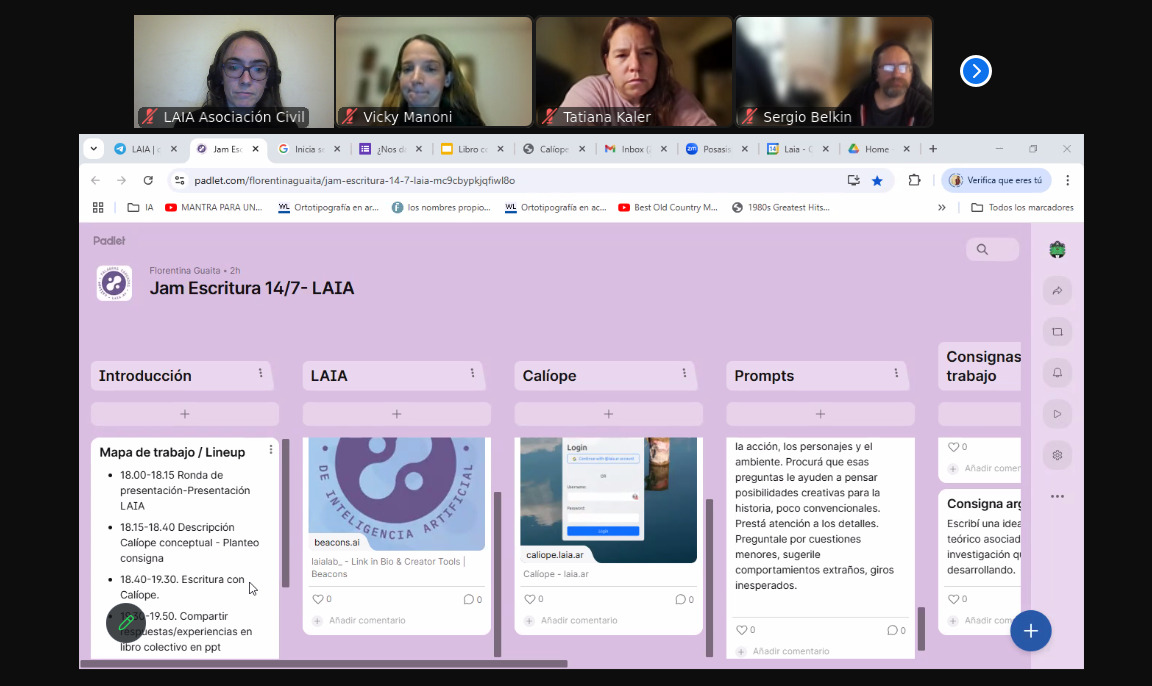Open the los nombres propio... bookmark

(441, 208)
